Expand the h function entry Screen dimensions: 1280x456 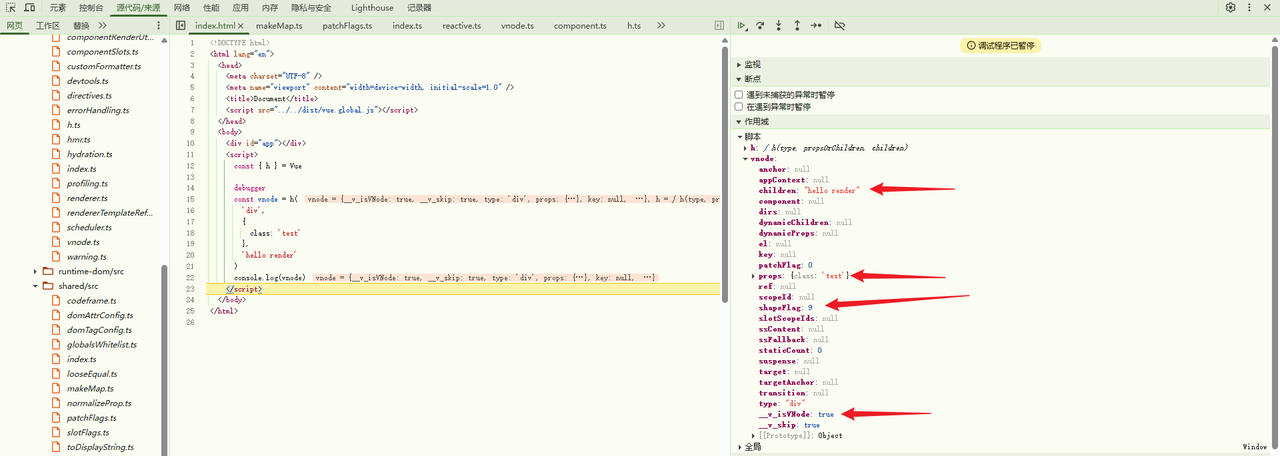tap(745, 148)
